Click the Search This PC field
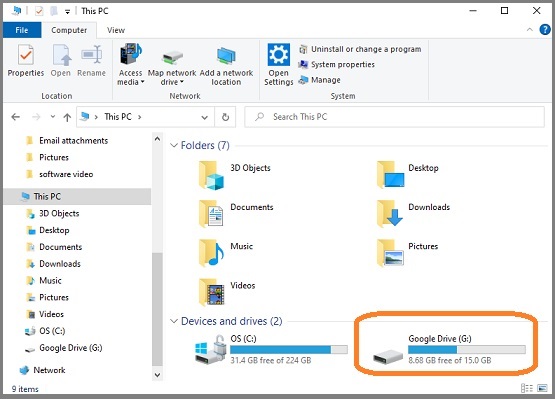 395,117
